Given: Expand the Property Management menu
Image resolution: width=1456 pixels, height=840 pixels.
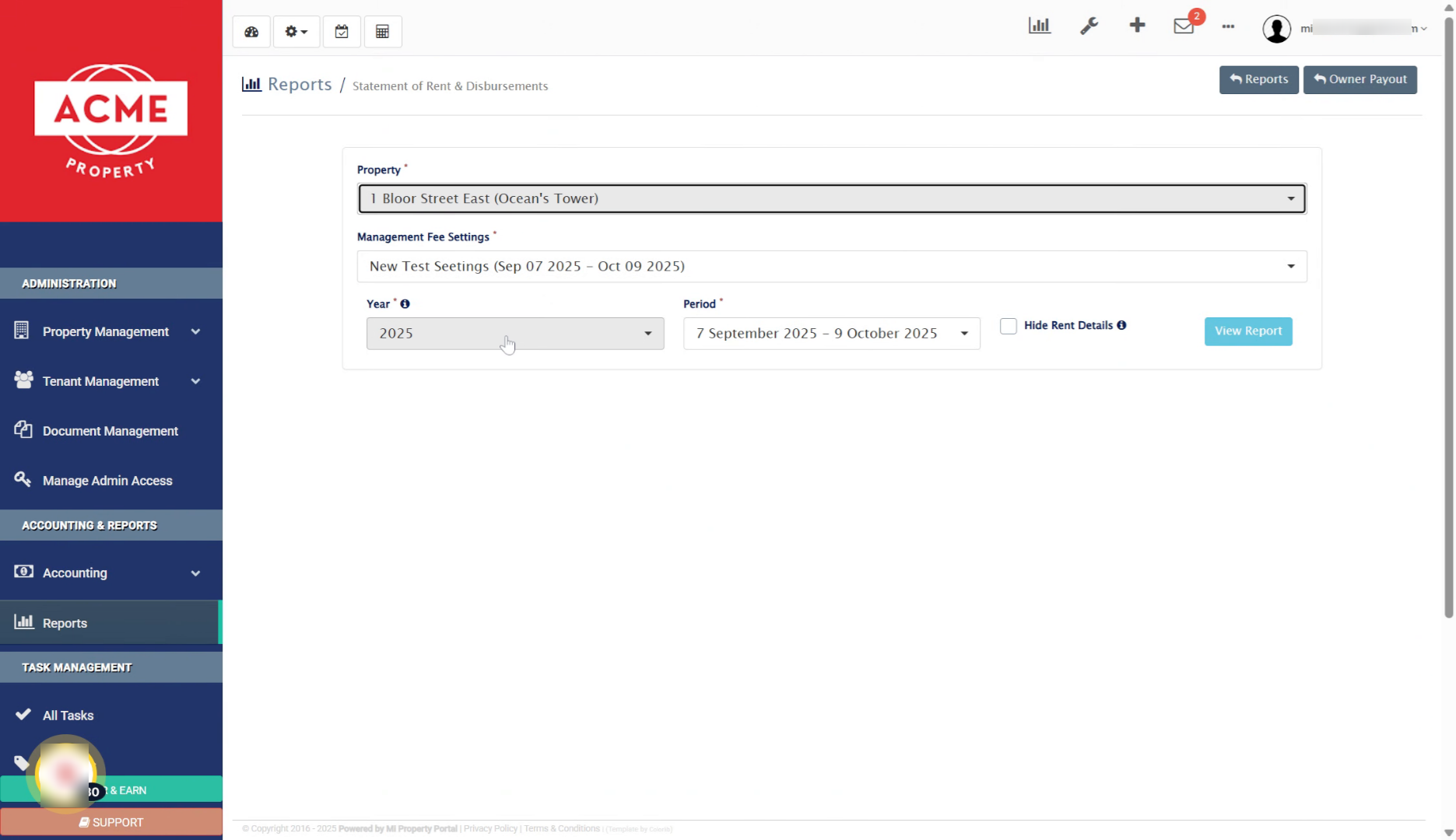Looking at the screenshot, I should (111, 331).
